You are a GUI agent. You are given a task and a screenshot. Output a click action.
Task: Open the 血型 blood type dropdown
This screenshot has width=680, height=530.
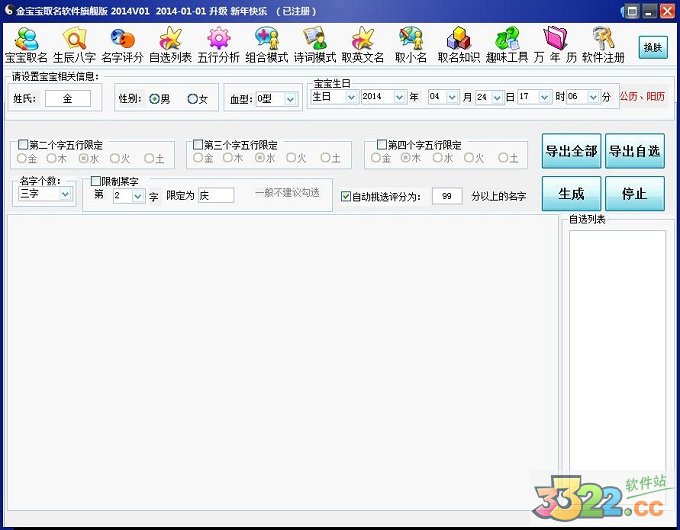(x=290, y=99)
